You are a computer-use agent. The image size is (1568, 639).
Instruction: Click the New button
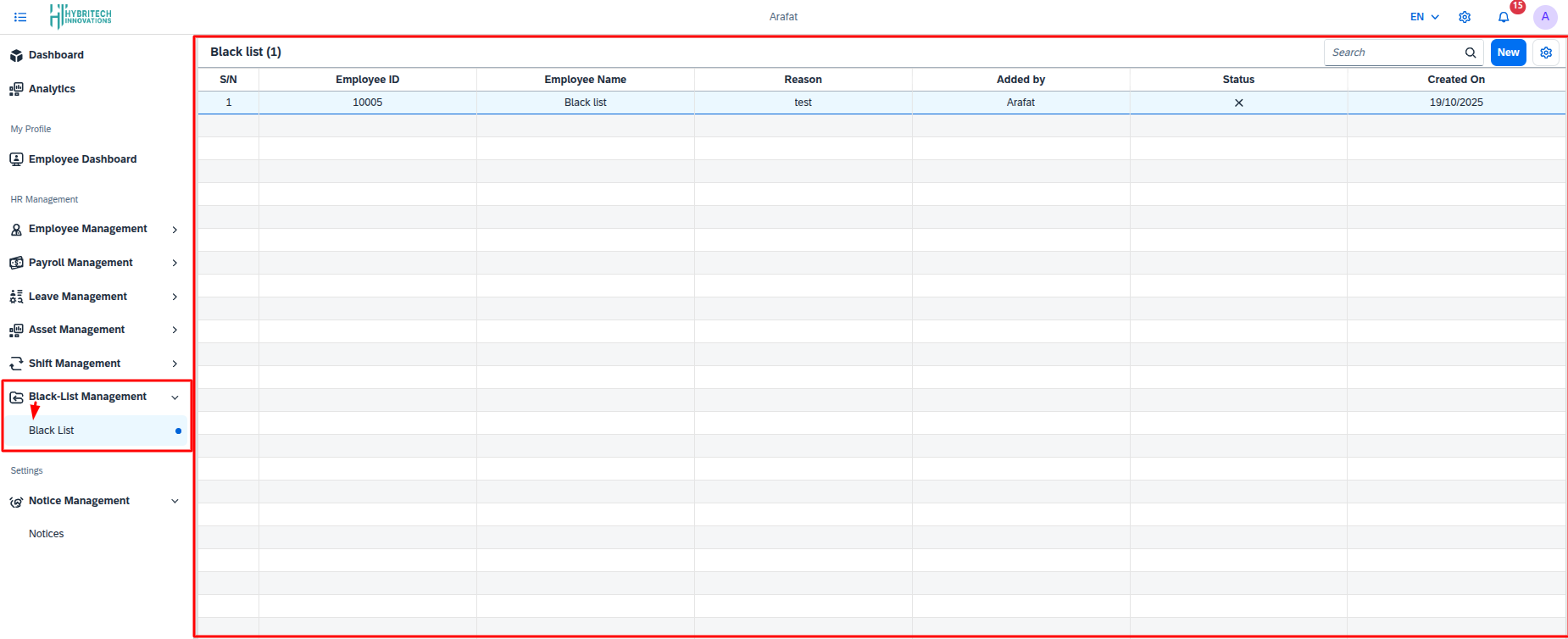coord(1508,53)
